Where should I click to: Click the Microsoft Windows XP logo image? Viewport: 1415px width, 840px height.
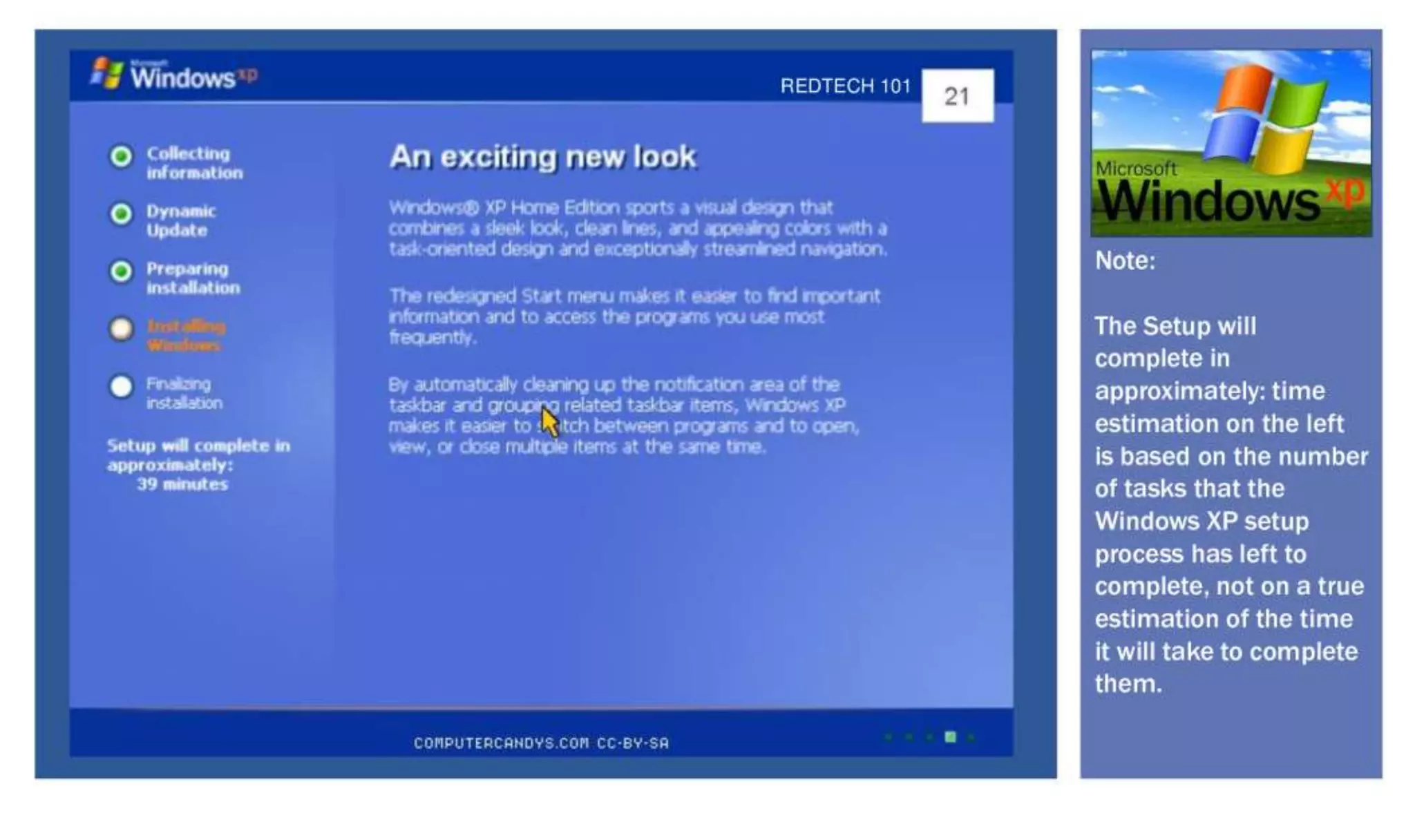click(x=1231, y=143)
